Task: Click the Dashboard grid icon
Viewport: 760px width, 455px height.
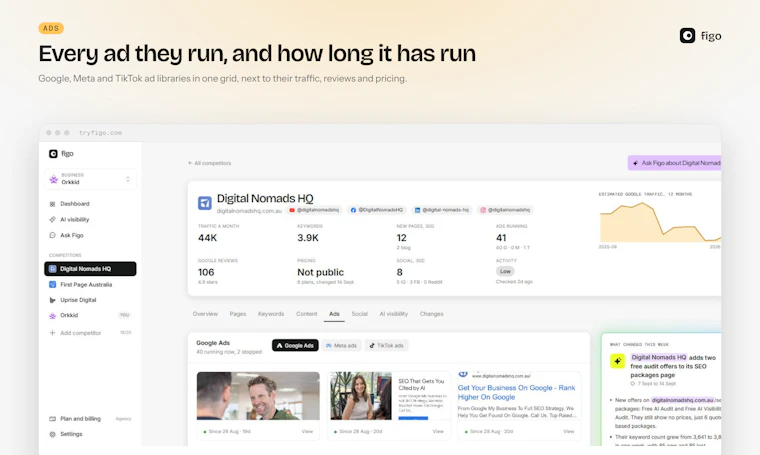Action: pyautogui.click(x=52, y=204)
